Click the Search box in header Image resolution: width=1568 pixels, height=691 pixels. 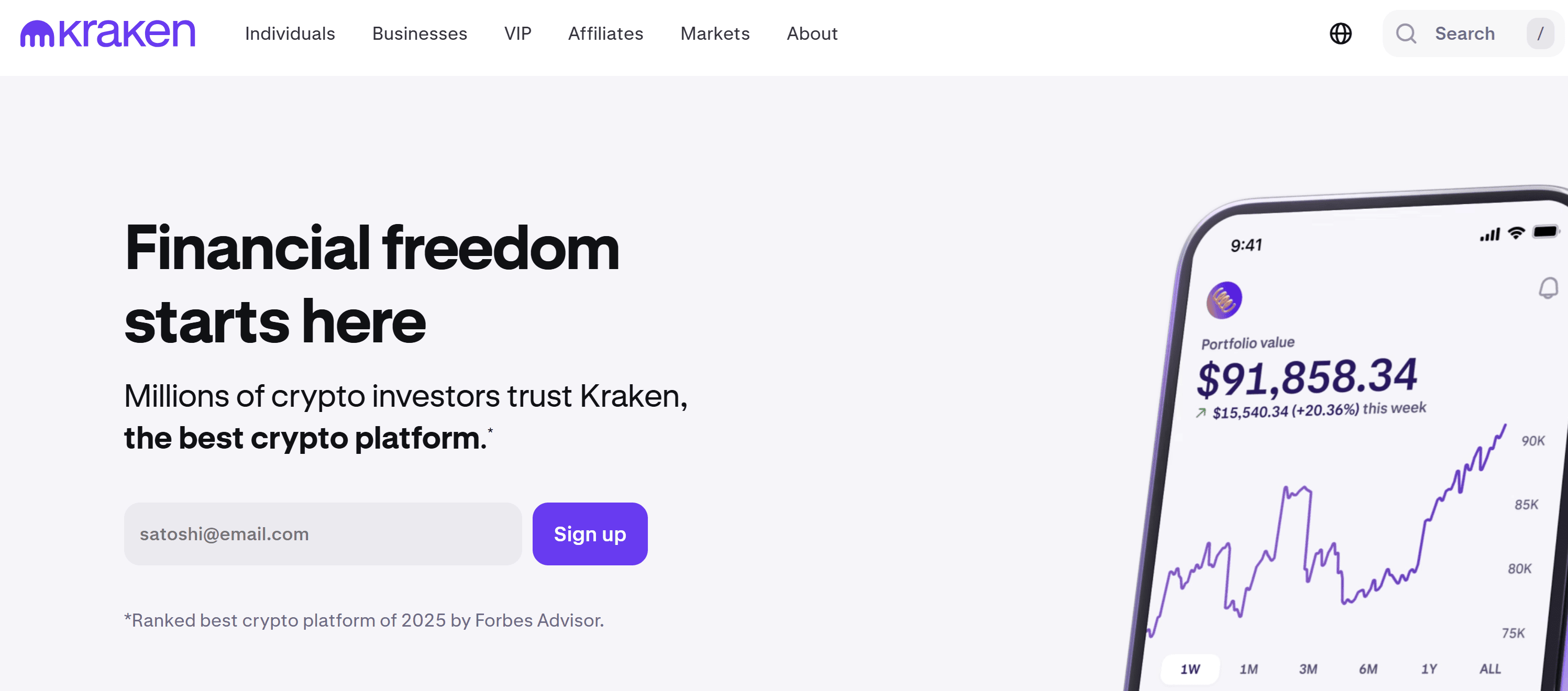tap(1464, 34)
